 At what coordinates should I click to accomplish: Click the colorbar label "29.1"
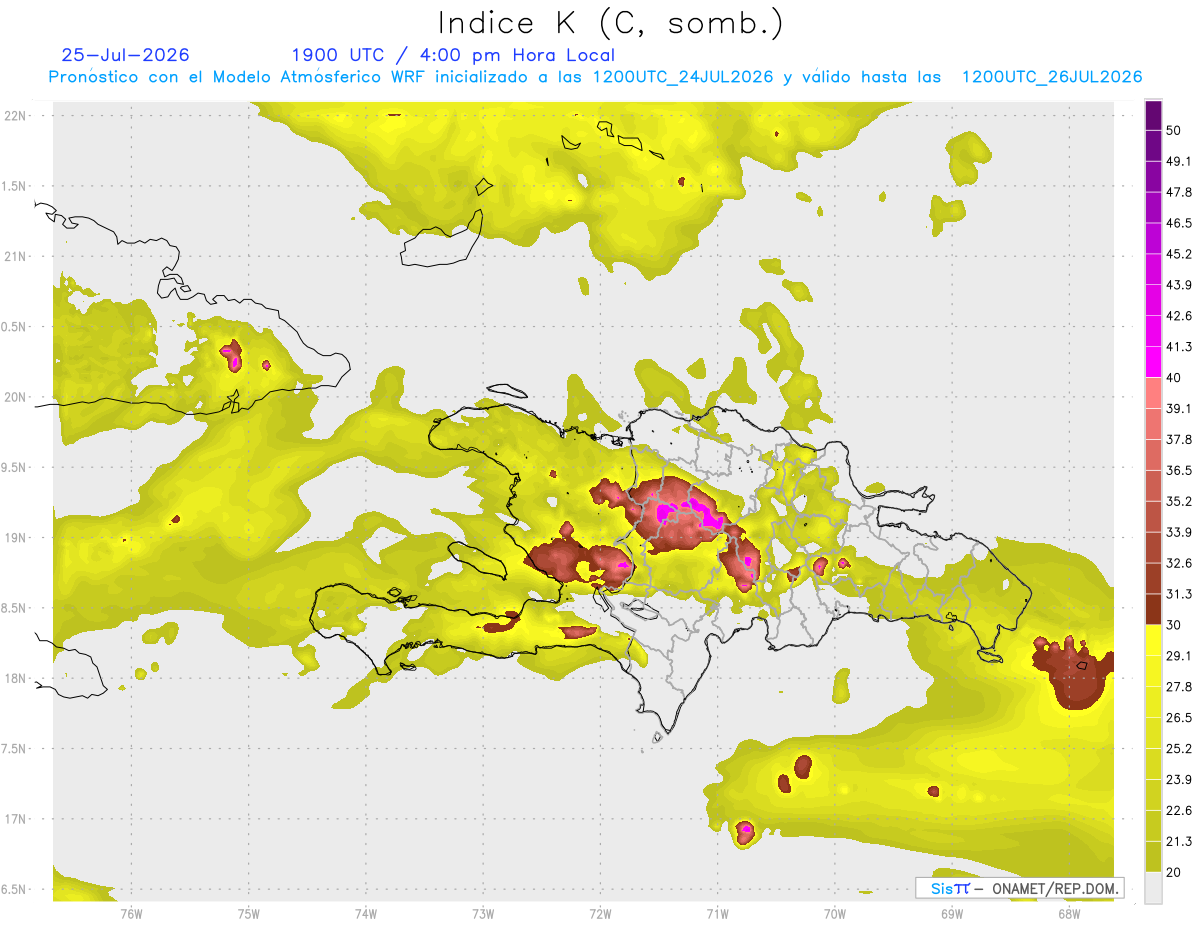tap(1178, 656)
